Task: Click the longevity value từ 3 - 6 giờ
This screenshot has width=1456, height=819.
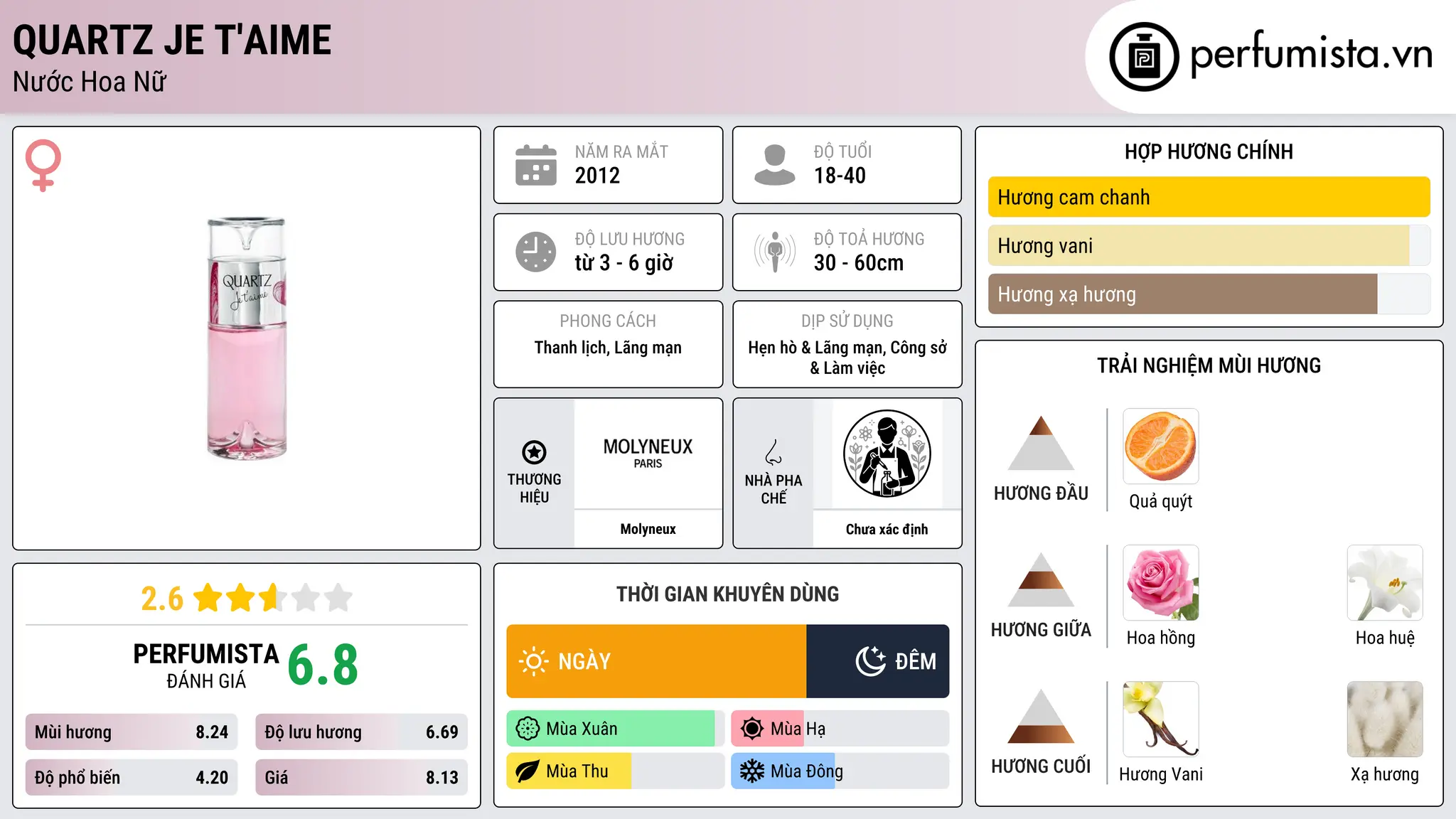Action: click(x=623, y=263)
